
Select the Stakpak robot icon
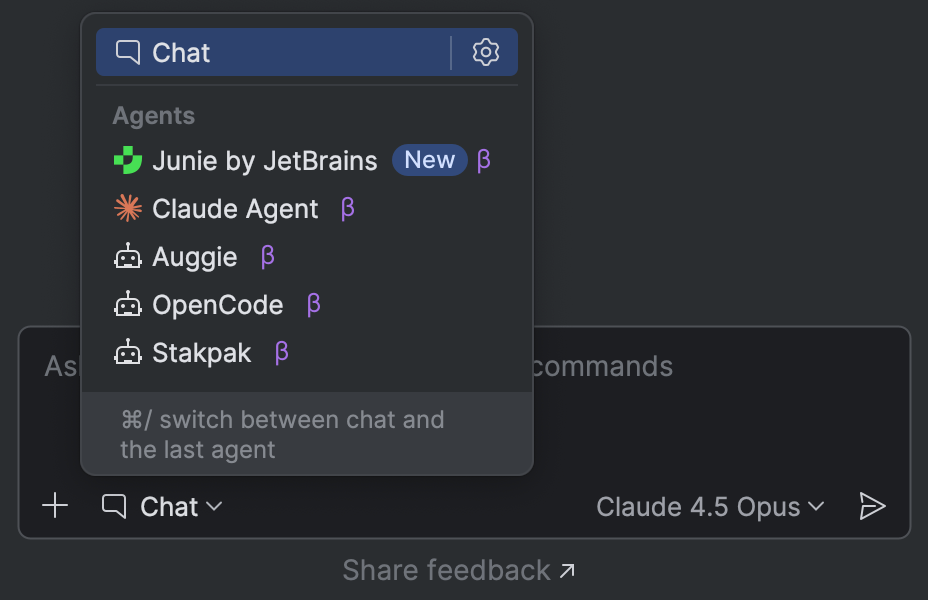(x=128, y=352)
